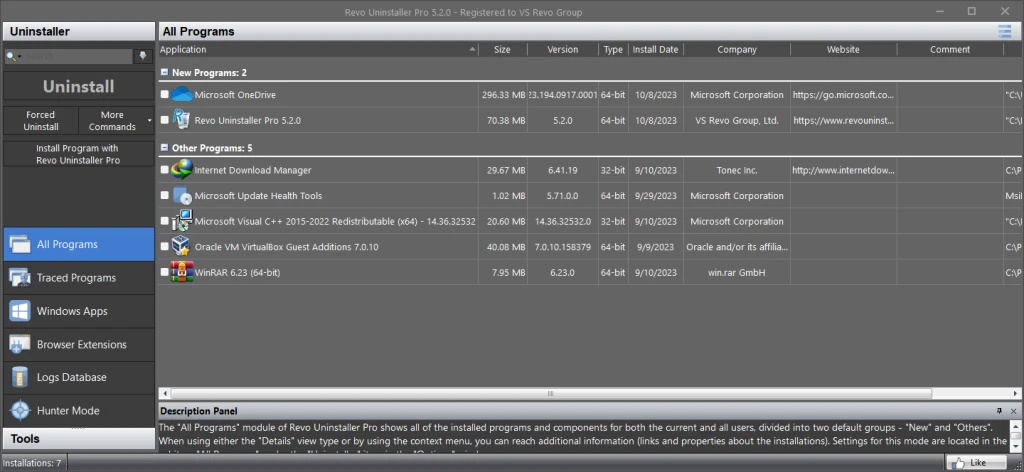Screen dimensions: 1024x472
Task: Click the Traced Programs sidebar icon
Action: [20, 277]
